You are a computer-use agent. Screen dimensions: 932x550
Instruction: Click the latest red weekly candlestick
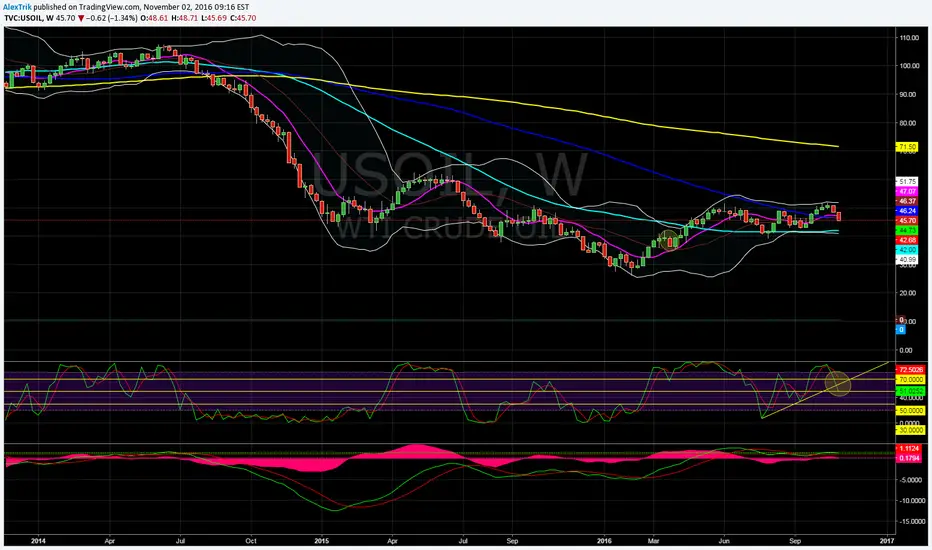839,216
